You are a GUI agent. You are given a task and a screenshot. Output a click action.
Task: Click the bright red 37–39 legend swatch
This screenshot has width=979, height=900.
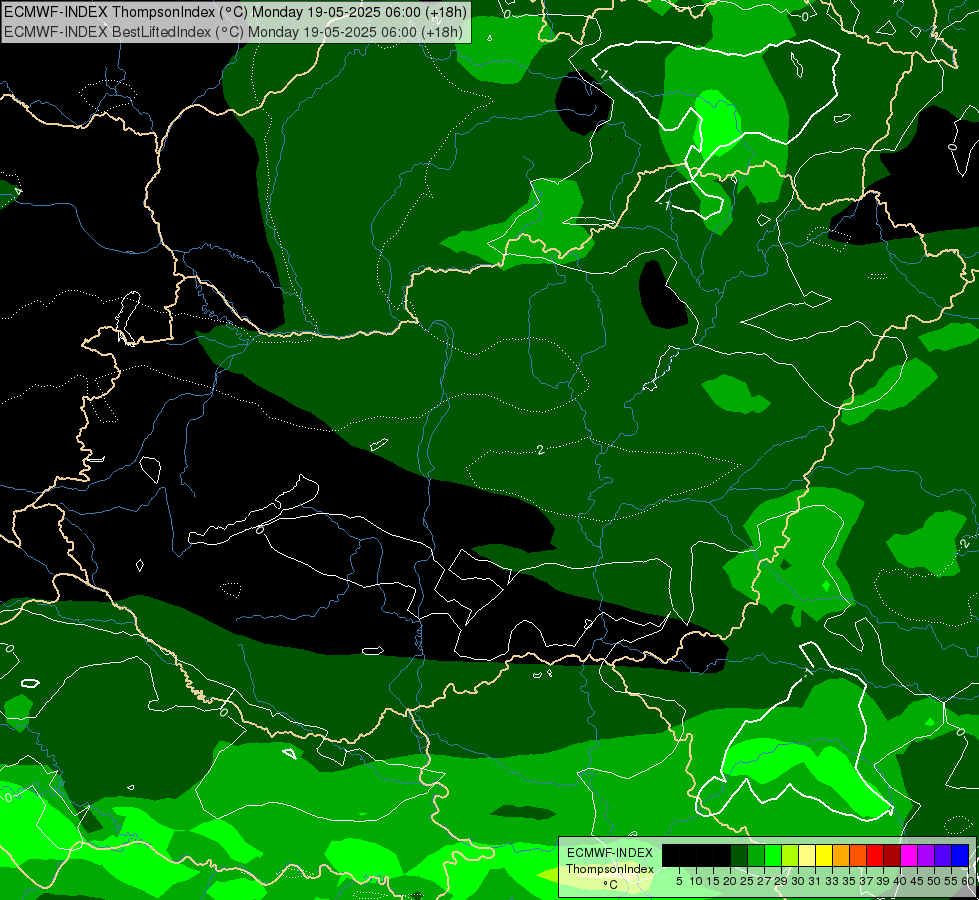pyautogui.click(x=875, y=856)
